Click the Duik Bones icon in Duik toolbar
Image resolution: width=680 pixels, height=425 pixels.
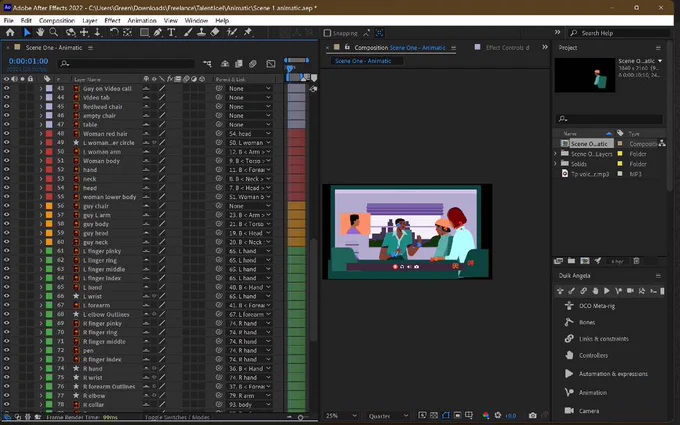pos(572,291)
